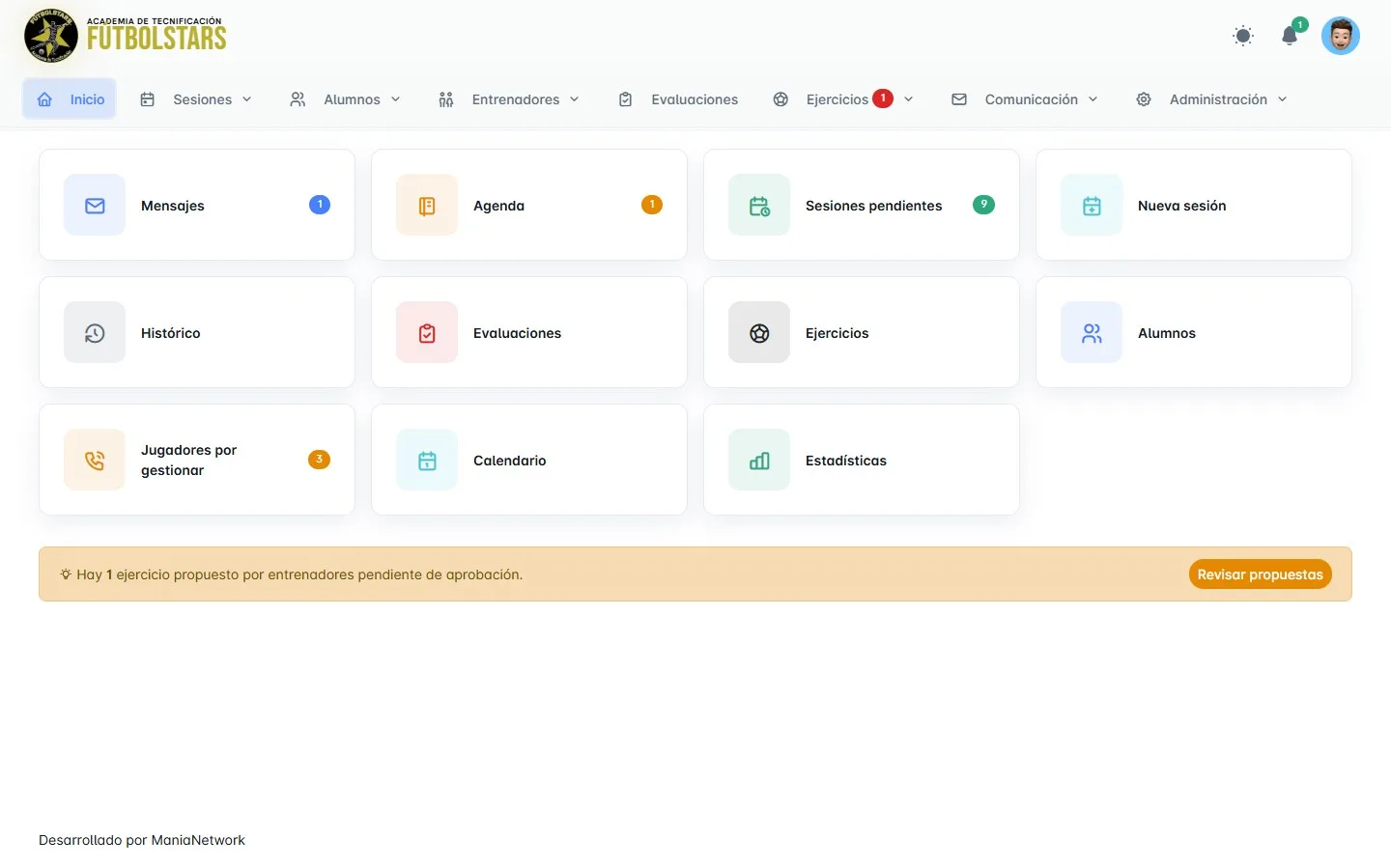Click the green 9 badge on Sesiones pendientes
Viewport: 1391px width, 868px height.
click(x=983, y=205)
